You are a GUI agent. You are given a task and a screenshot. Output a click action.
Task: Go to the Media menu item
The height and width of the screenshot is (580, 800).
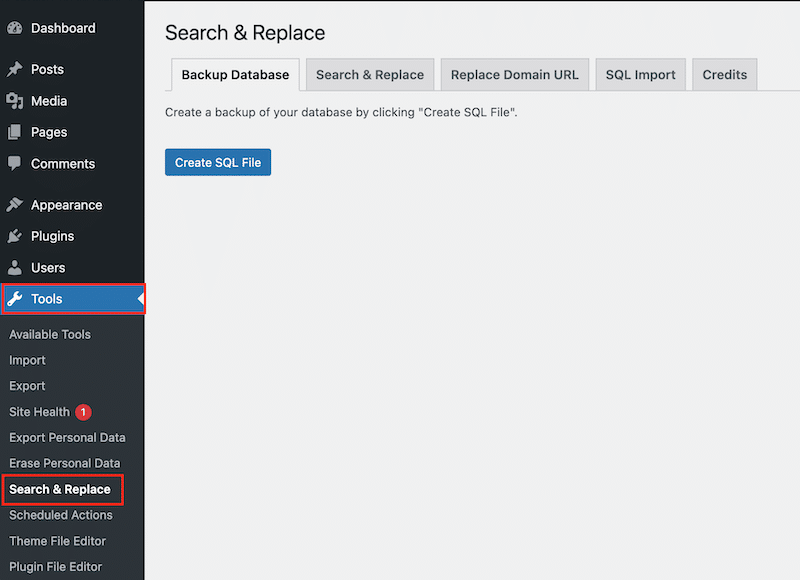click(x=72, y=101)
